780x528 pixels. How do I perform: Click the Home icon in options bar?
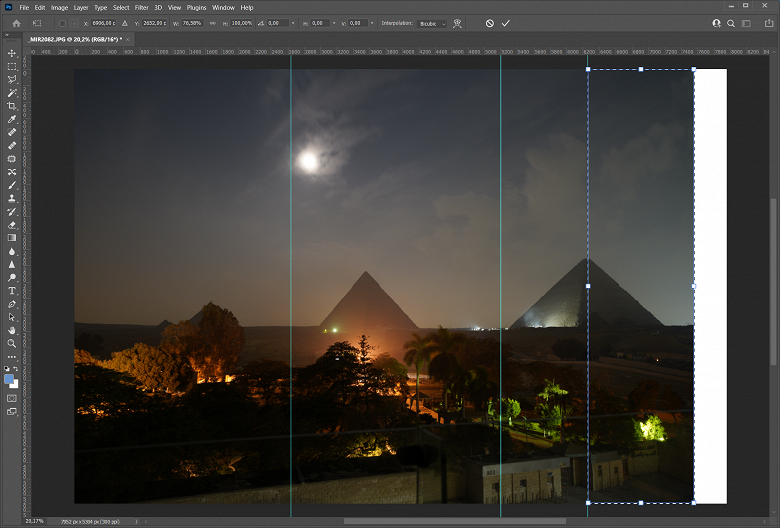pos(16,23)
